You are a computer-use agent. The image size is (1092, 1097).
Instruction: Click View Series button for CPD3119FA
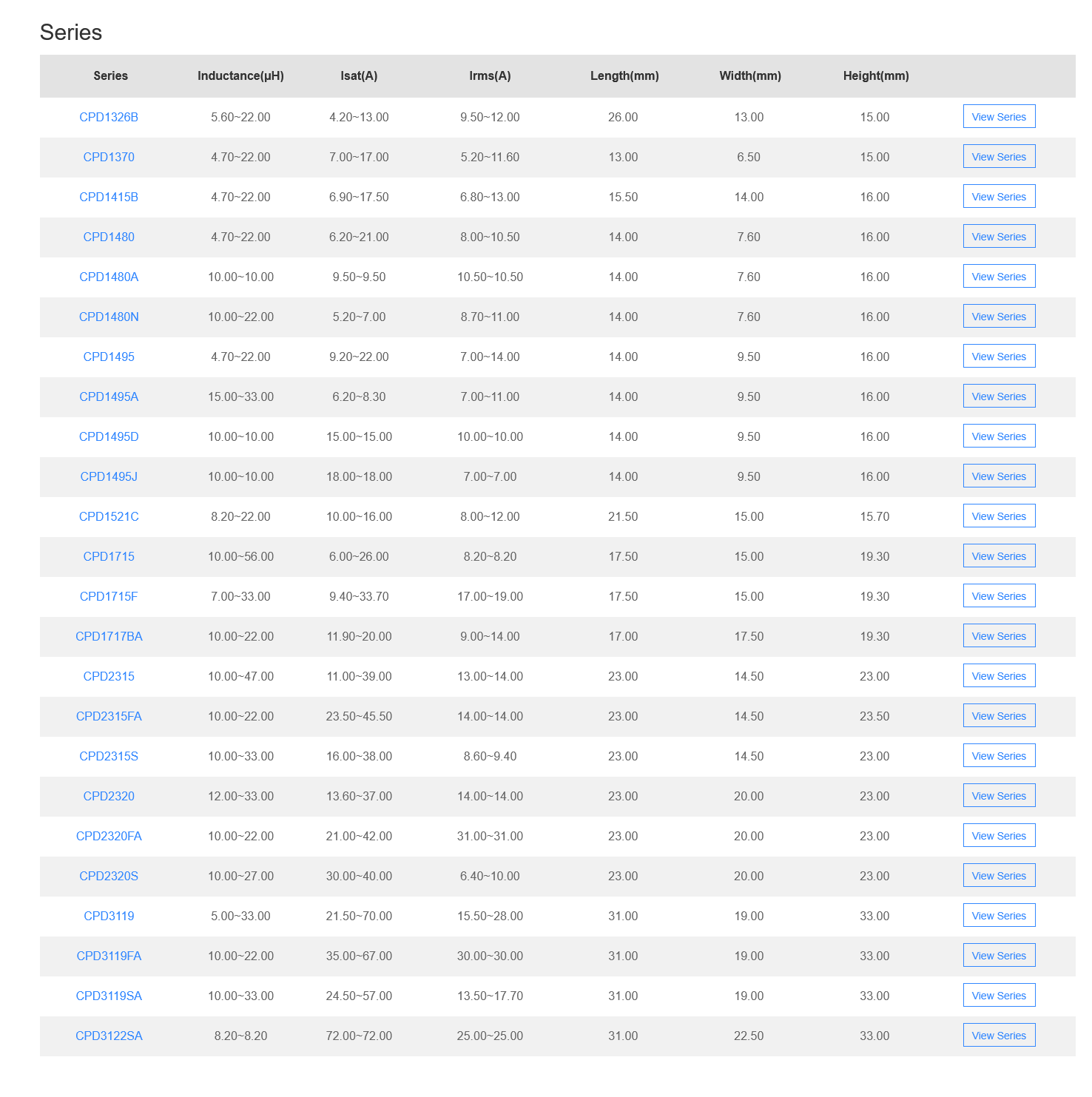999,955
